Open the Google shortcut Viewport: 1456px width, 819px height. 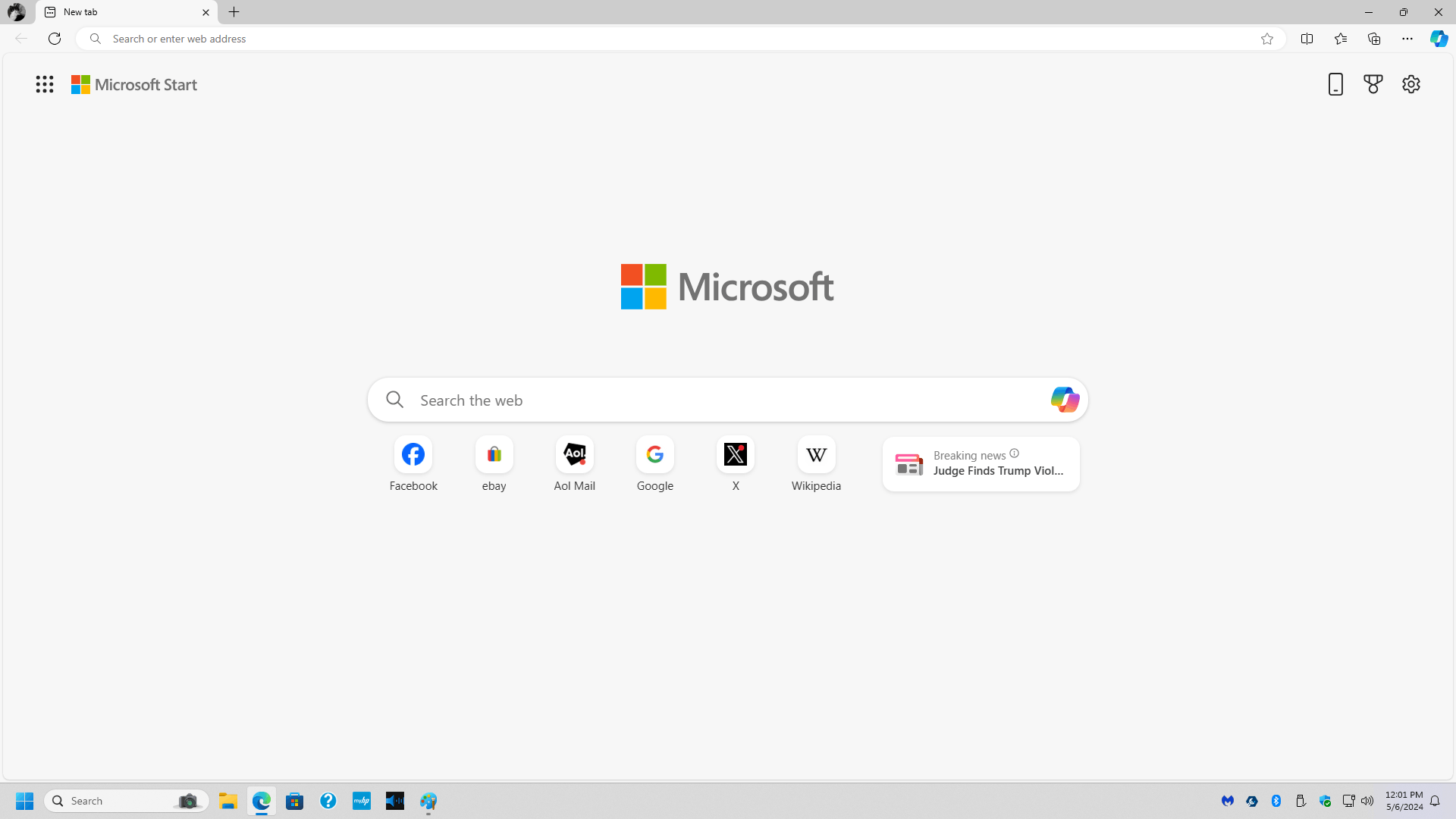654,463
